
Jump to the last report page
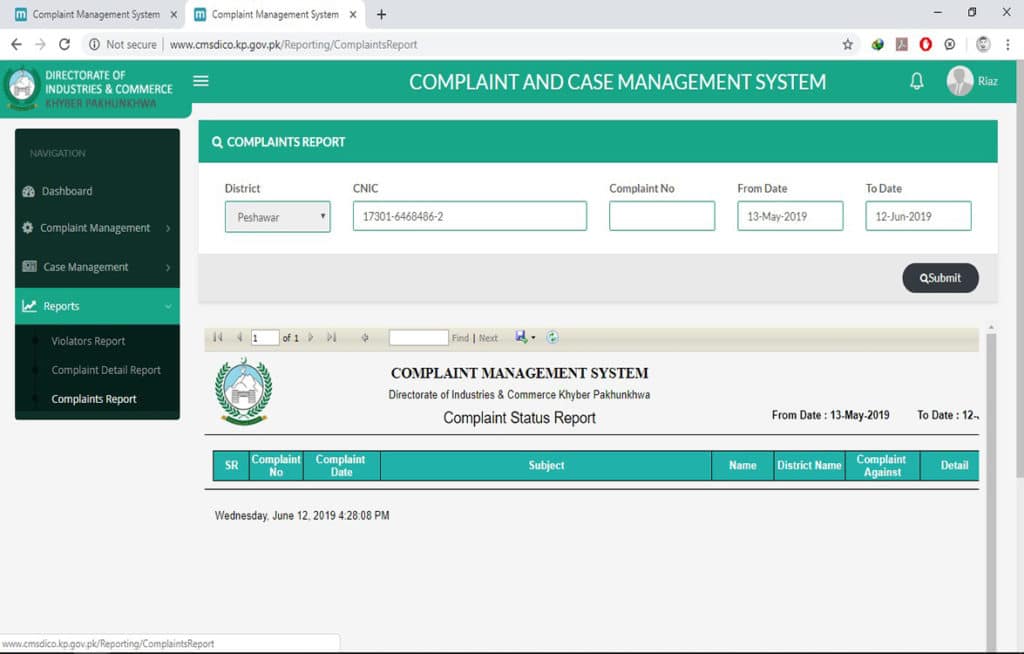point(332,337)
